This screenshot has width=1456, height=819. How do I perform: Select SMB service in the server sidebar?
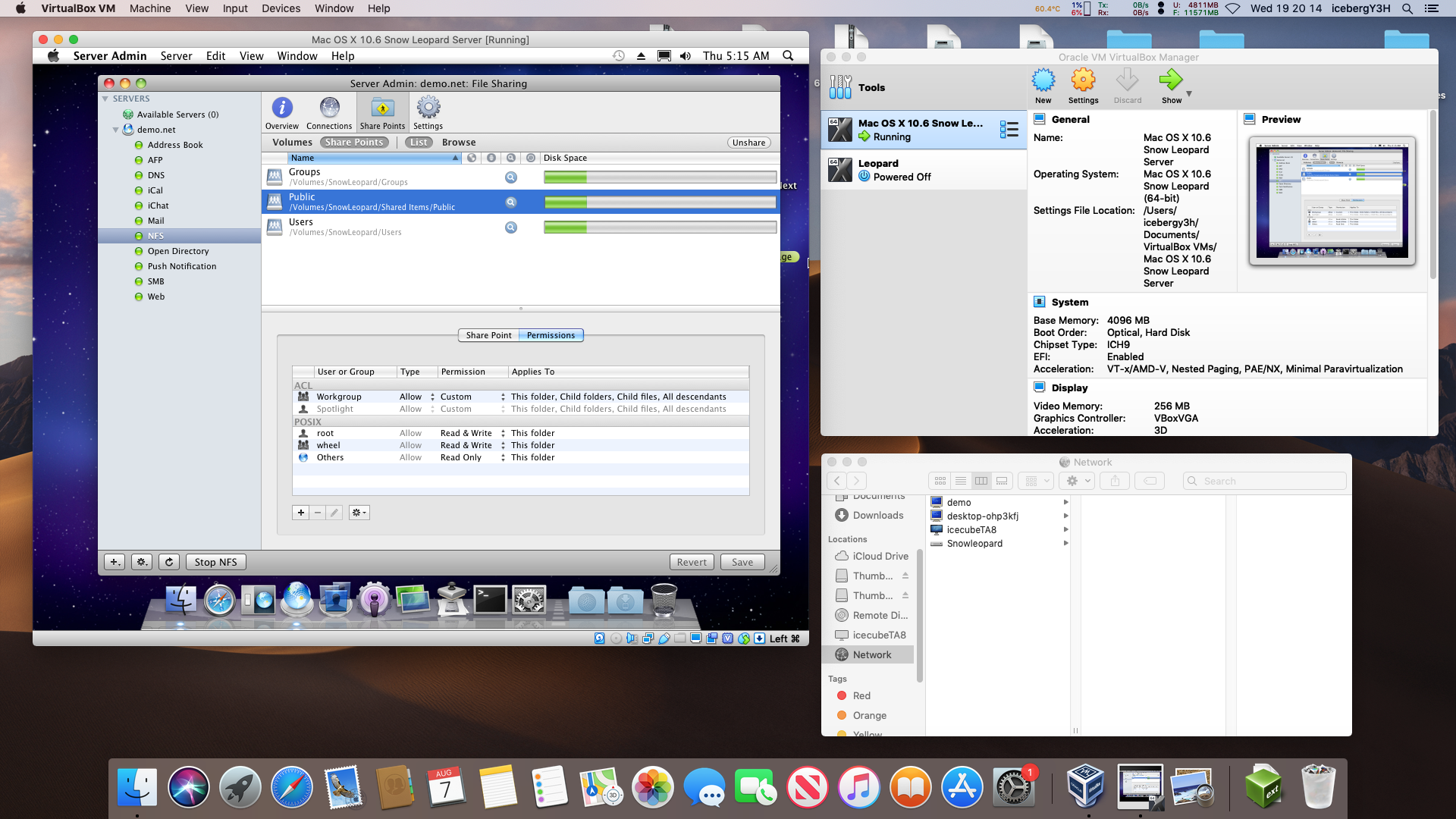pyautogui.click(x=155, y=281)
